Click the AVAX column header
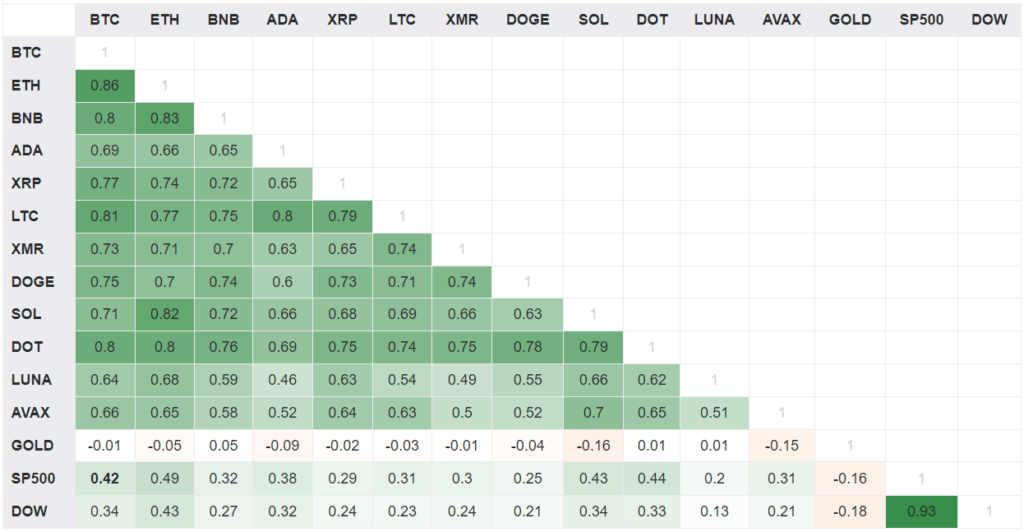The width and height of the screenshot is (1024, 532). (x=781, y=19)
